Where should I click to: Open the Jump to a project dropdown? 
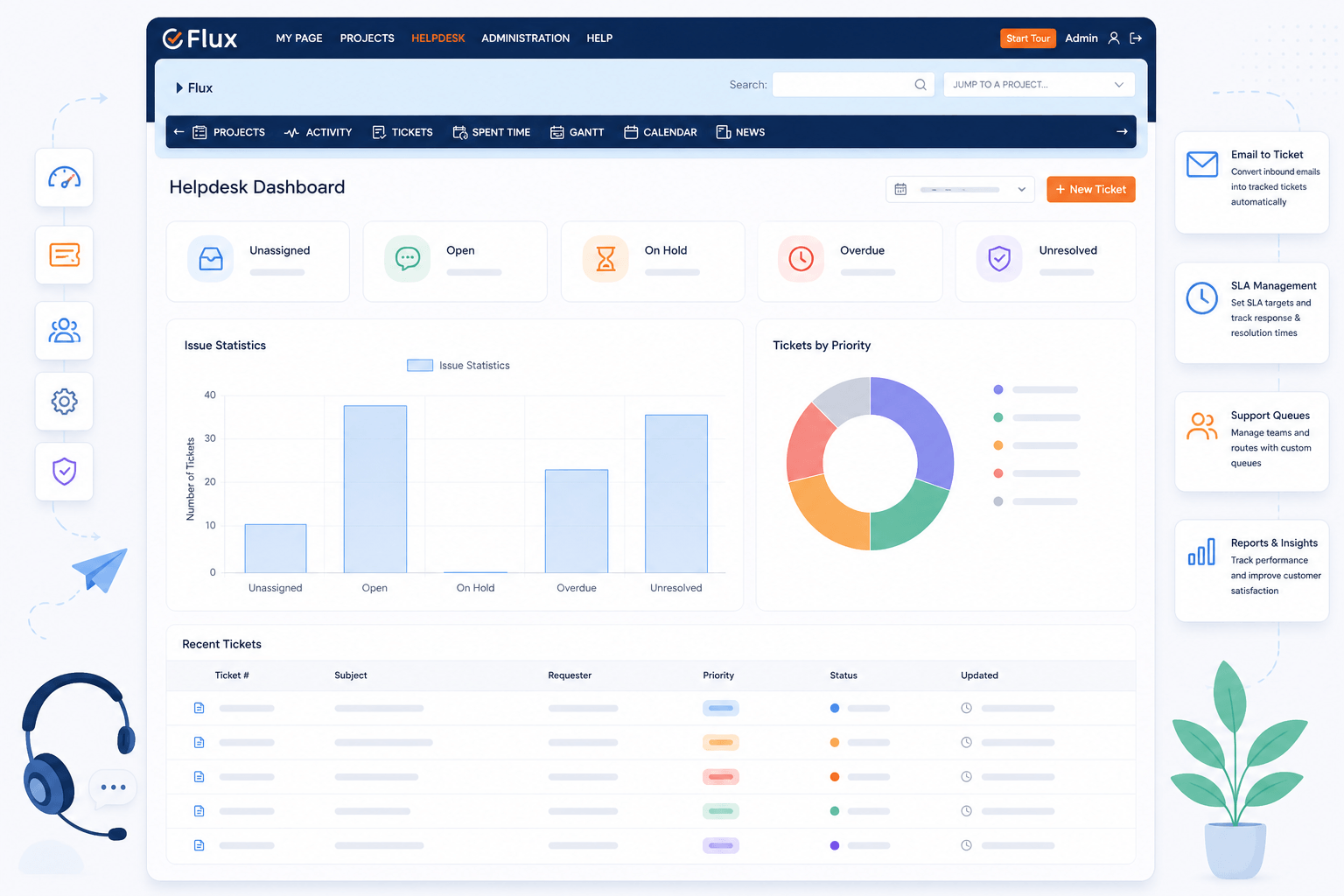click(1039, 85)
